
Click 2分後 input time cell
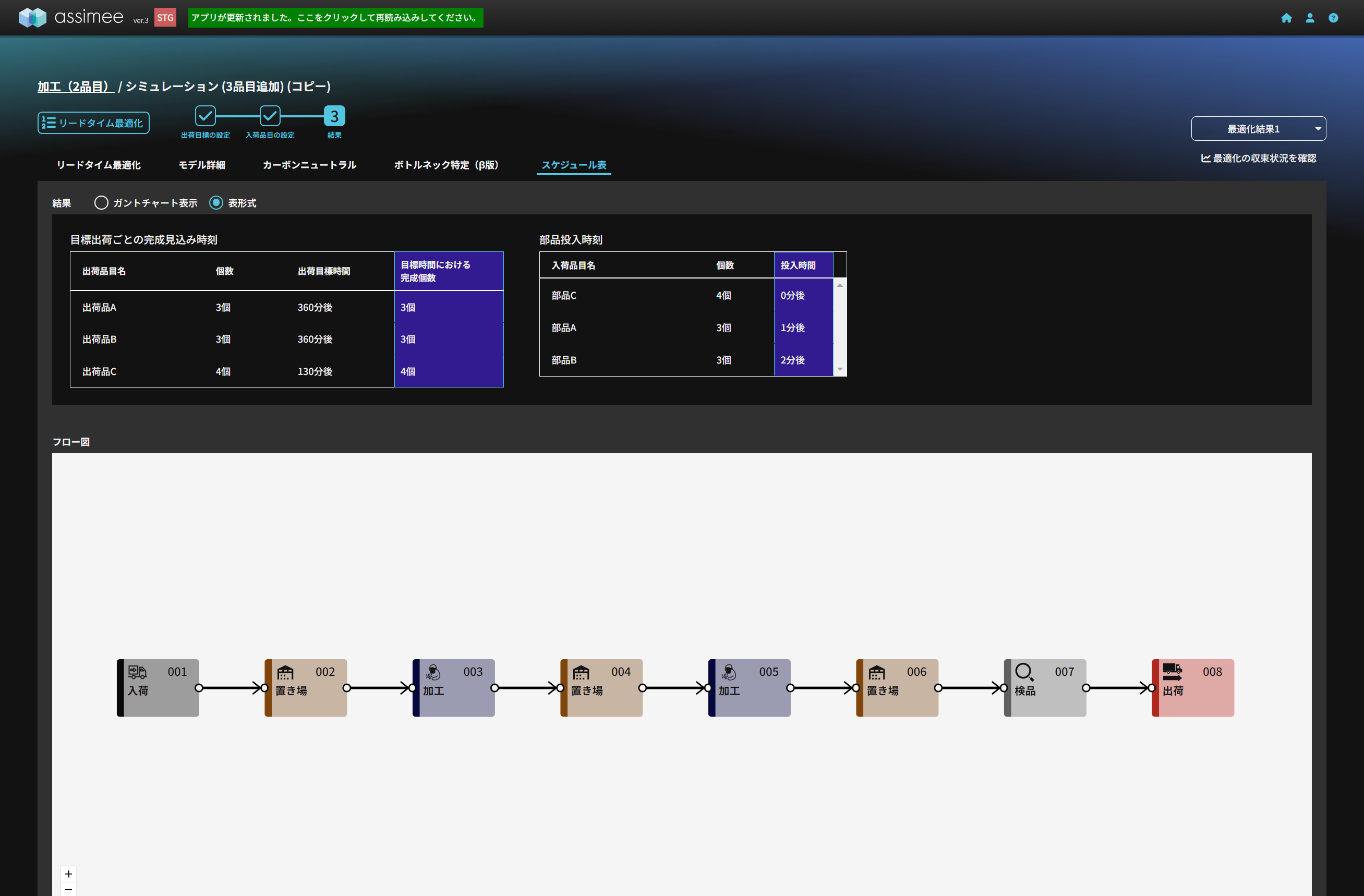pyautogui.click(x=803, y=360)
